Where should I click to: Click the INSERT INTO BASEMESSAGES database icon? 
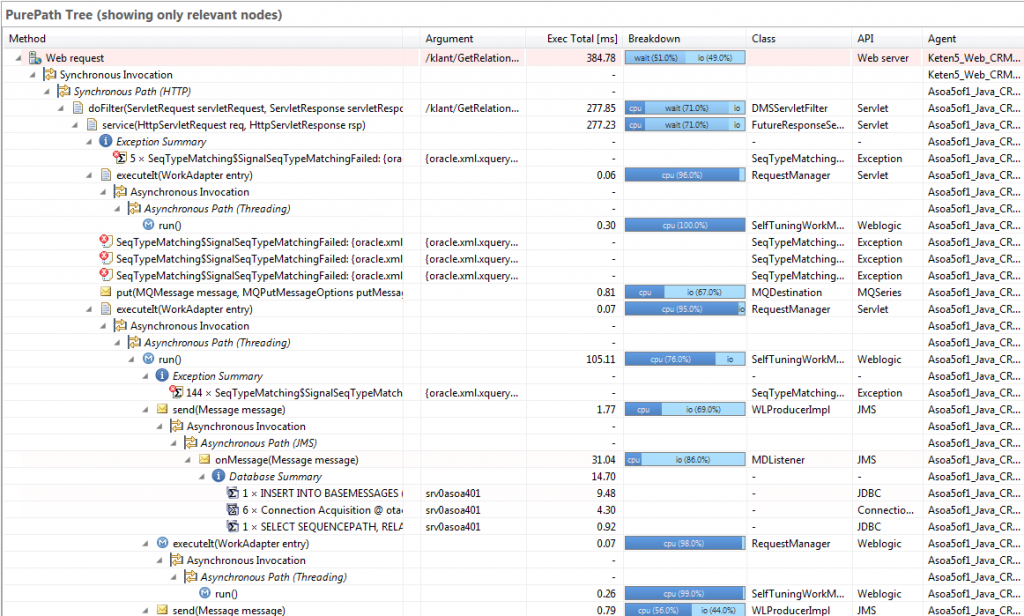point(232,493)
